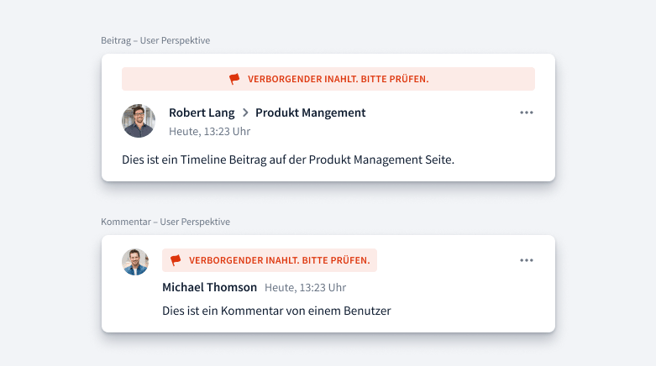Click the hidden-content banner on the comment

(269, 260)
